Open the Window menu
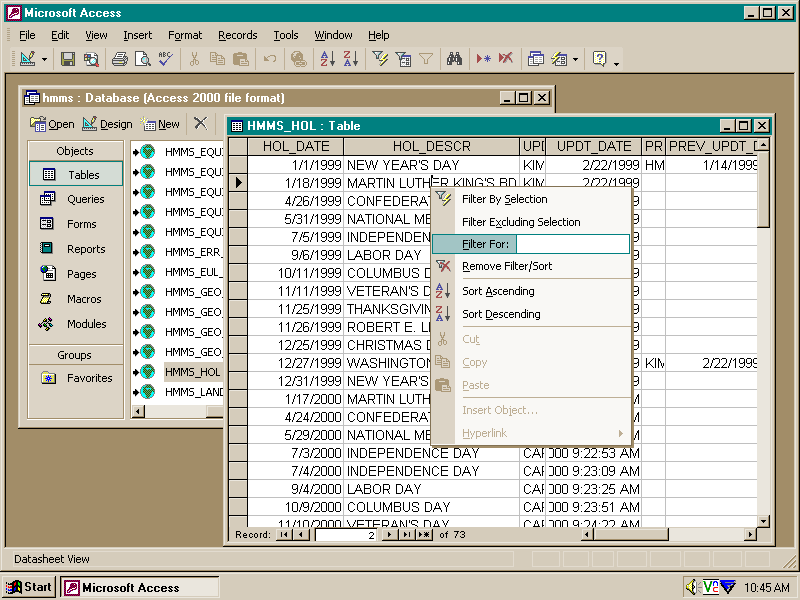The image size is (800, 600). pyautogui.click(x=333, y=35)
